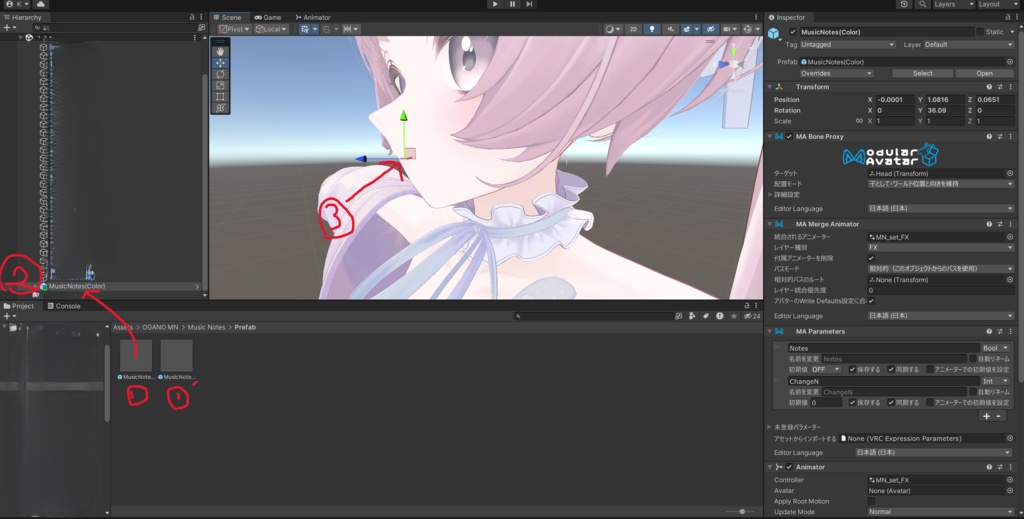The height and width of the screenshot is (519, 1024).
Task: Toggle the Static checkbox
Action: (x=980, y=31)
